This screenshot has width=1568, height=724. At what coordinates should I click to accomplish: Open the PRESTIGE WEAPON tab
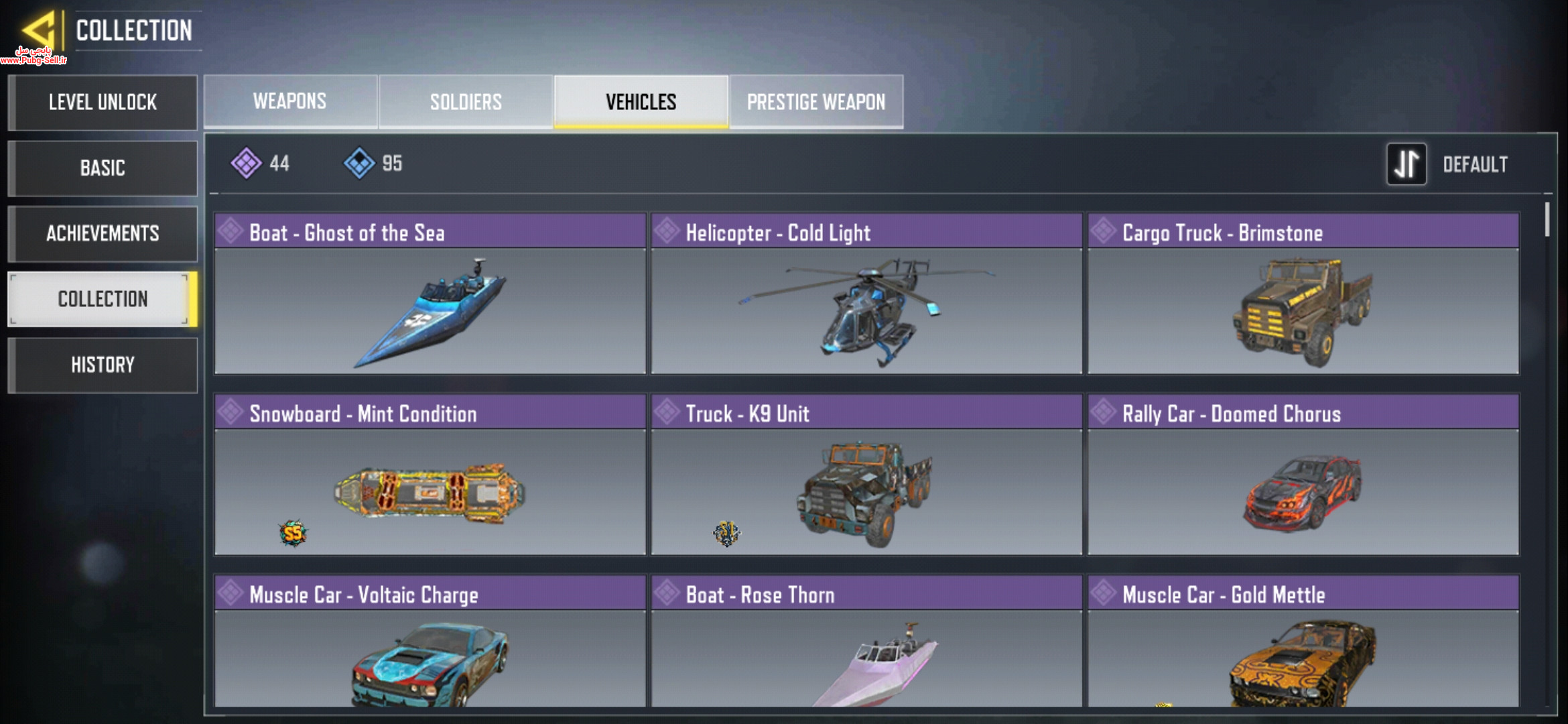coord(816,101)
